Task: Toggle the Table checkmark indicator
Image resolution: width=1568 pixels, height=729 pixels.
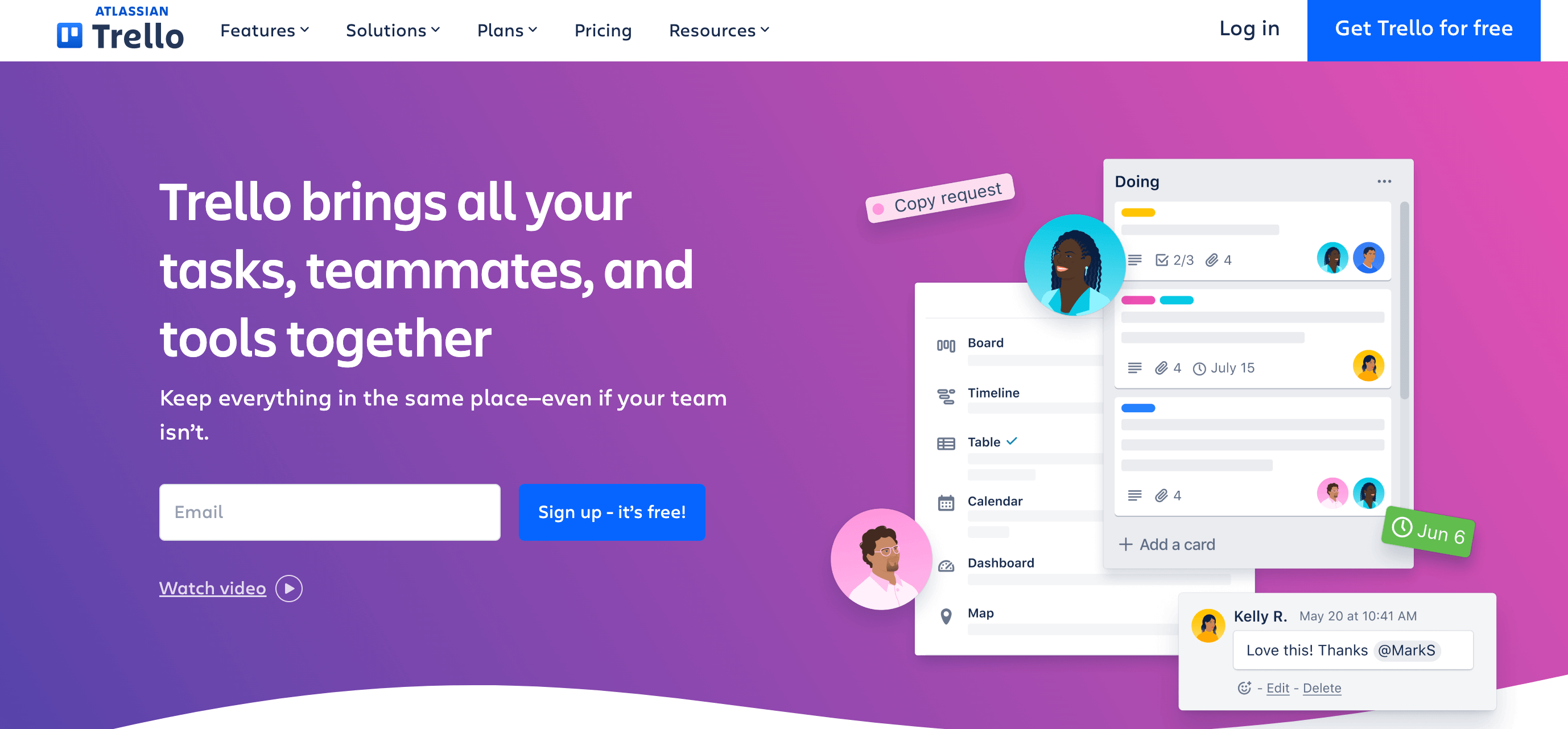Action: pos(1014,441)
